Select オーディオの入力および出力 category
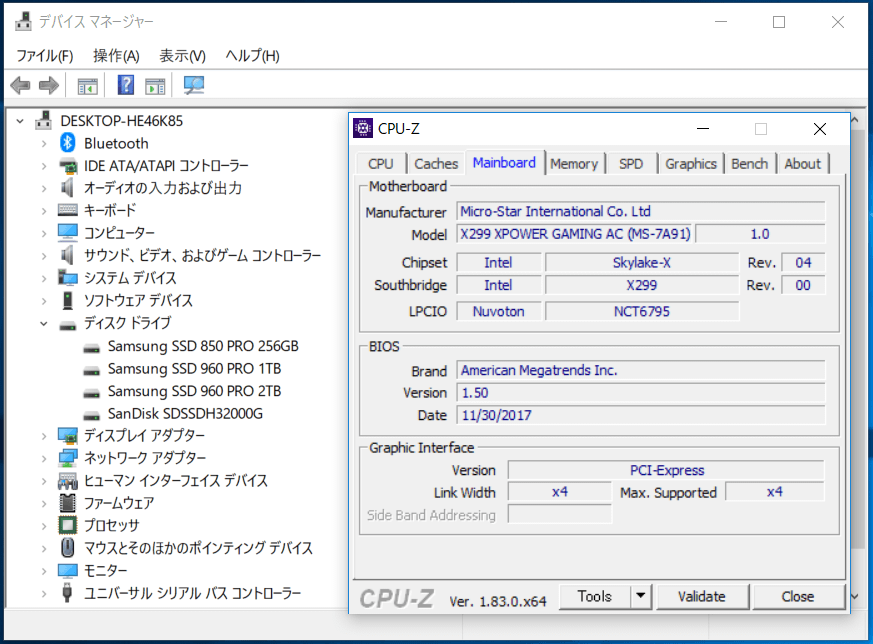873x644 pixels. (x=163, y=188)
